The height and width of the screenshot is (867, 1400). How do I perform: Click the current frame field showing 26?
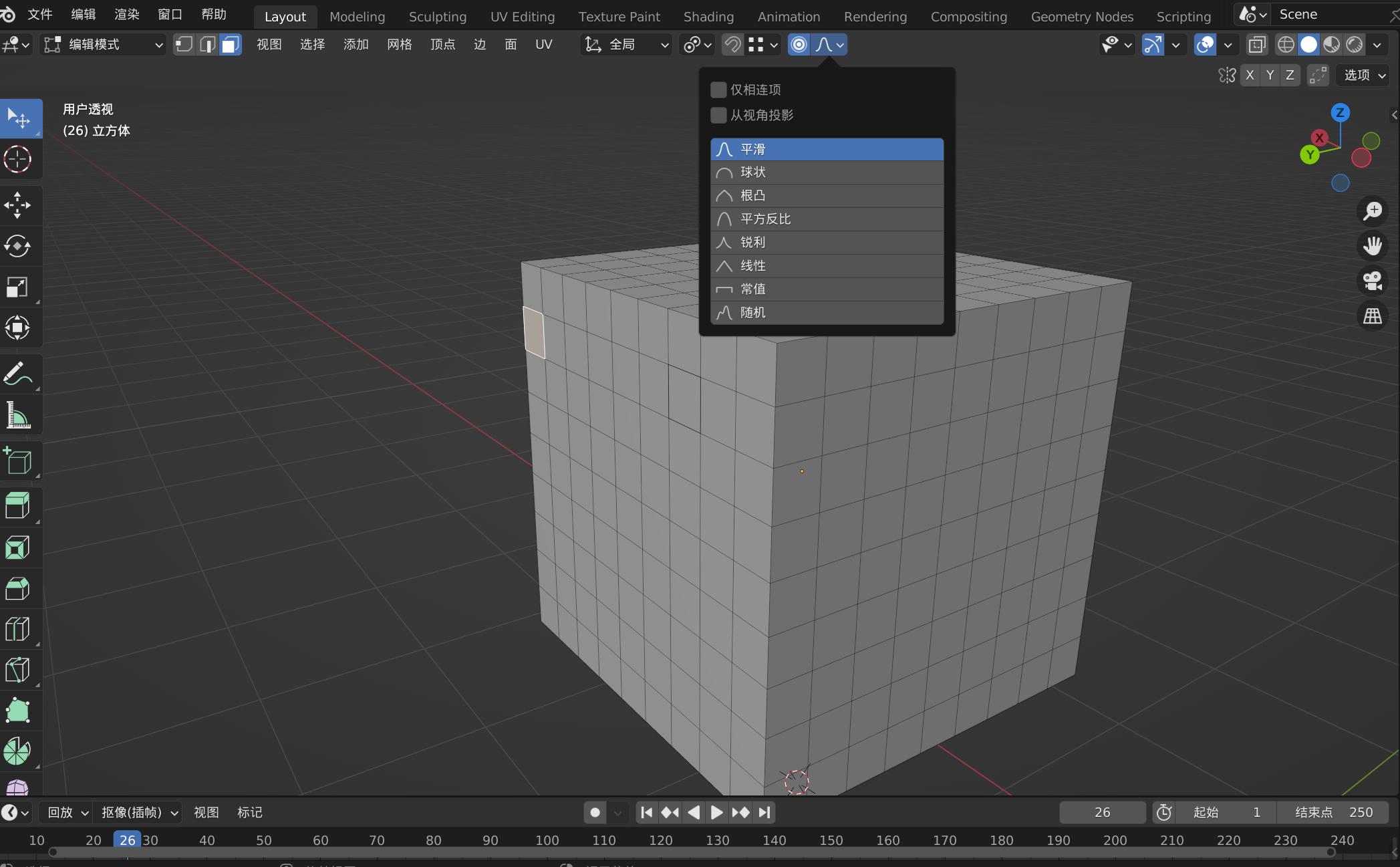pos(1102,812)
